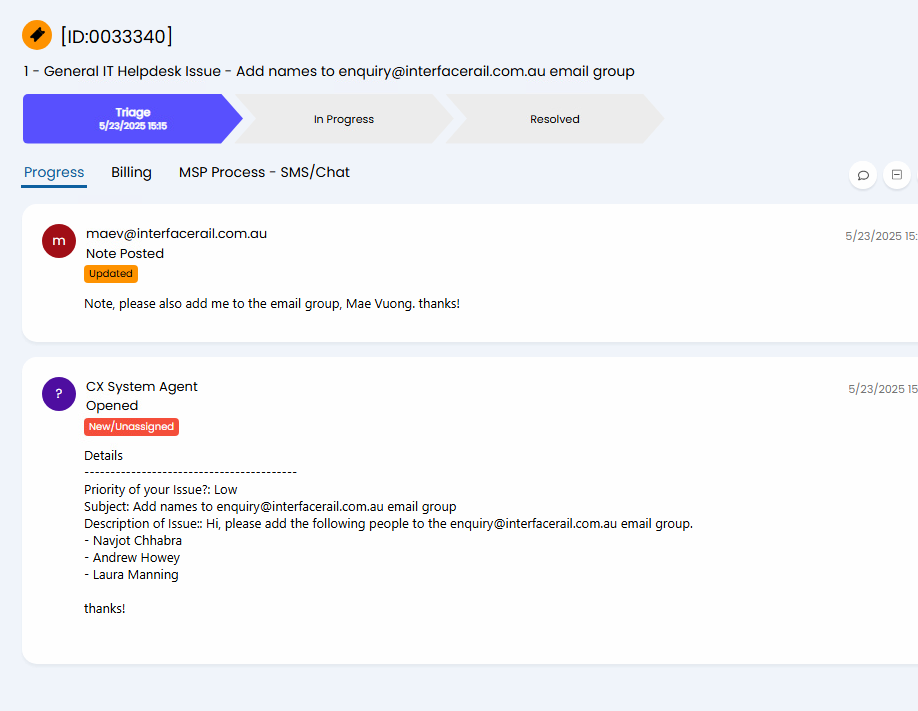
Task: Click the 'Note Posted' label
Action: point(125,254)
